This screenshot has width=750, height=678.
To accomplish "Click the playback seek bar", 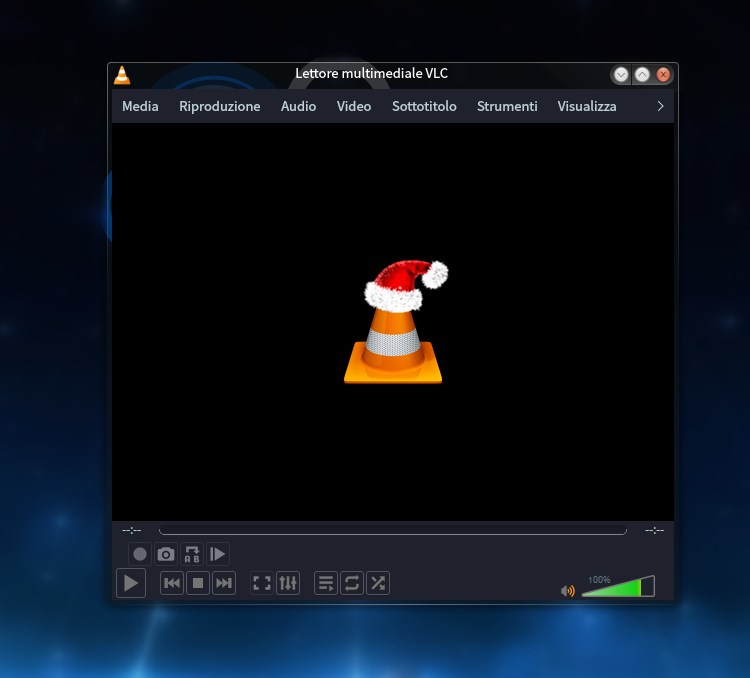I will [x=392, y=530].
